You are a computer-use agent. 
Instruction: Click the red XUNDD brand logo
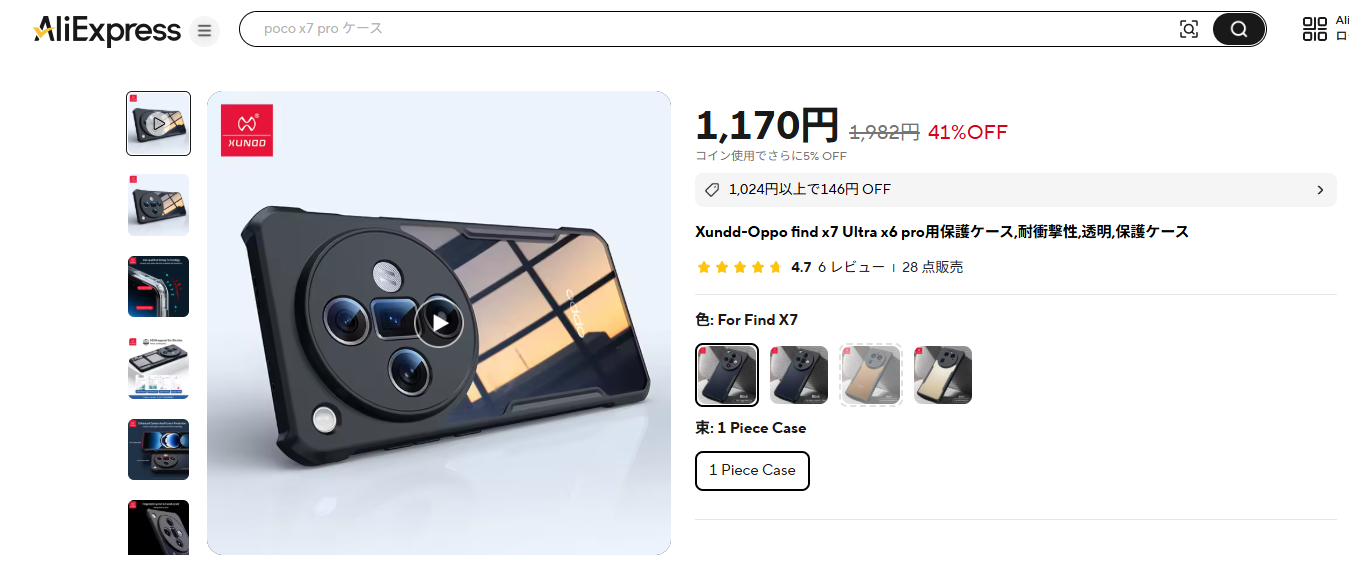247,130
